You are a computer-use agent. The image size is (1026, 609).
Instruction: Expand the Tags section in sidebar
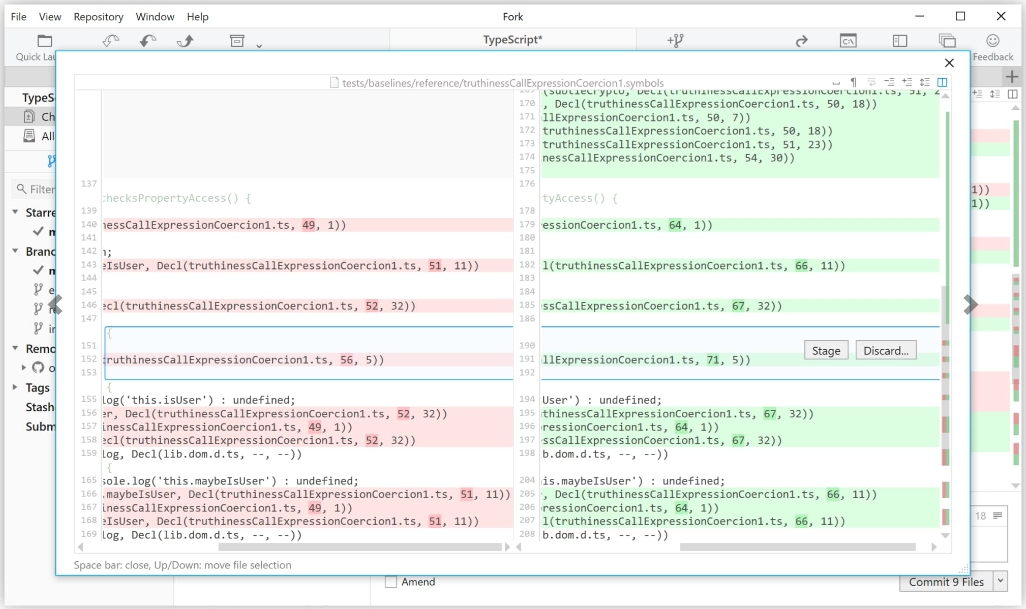click(15, 388)
